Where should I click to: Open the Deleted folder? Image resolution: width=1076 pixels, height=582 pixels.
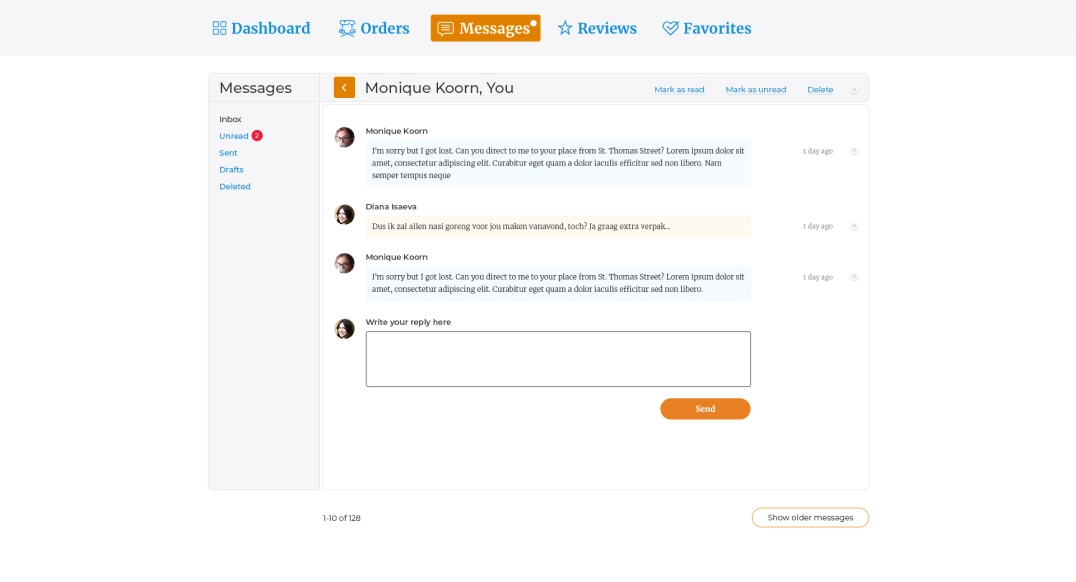(x=235, y=187)
